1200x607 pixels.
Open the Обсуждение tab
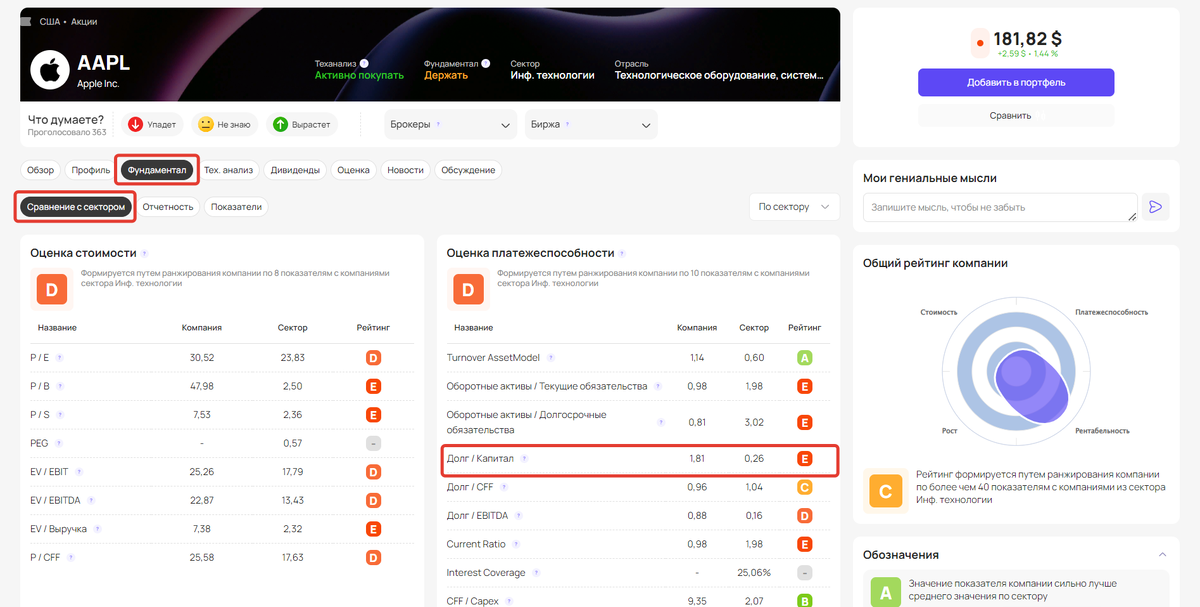[468, 170]
